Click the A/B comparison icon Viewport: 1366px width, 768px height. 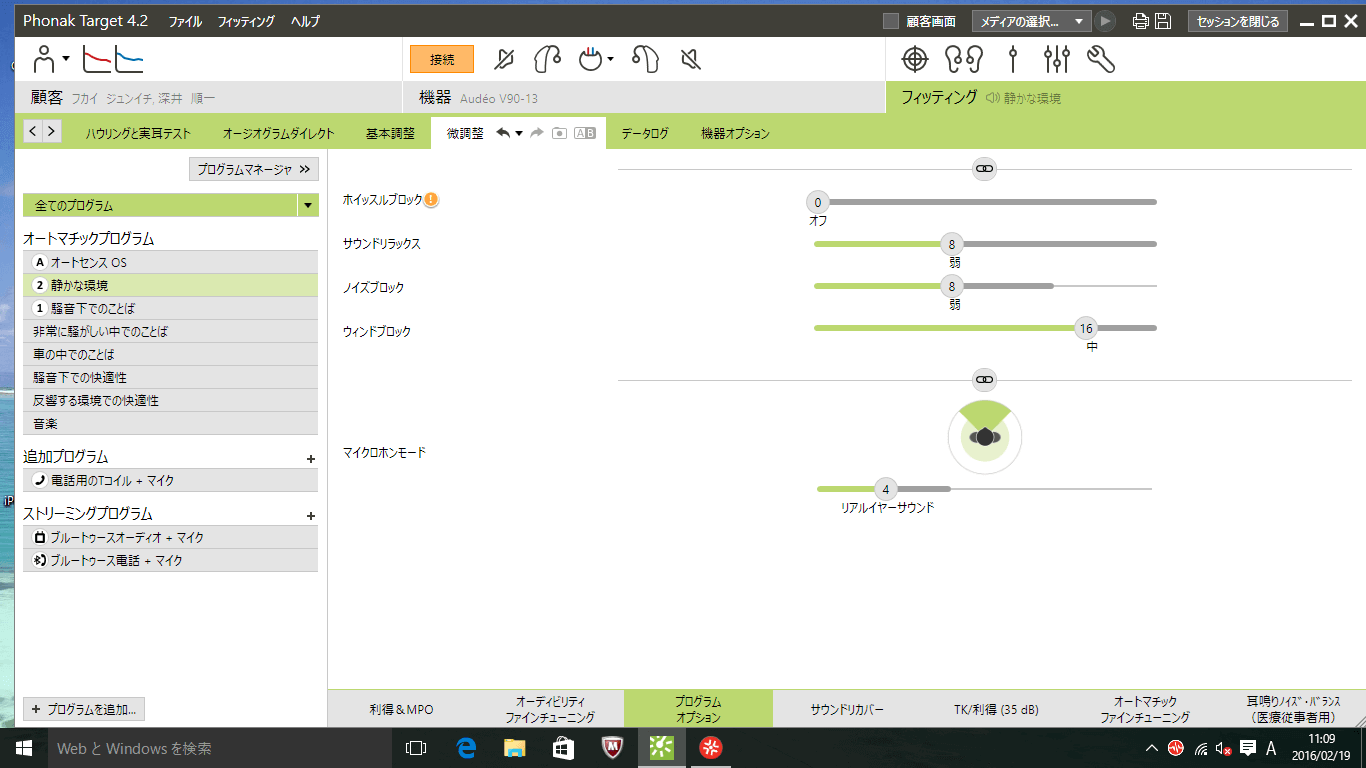coord(585,133)
